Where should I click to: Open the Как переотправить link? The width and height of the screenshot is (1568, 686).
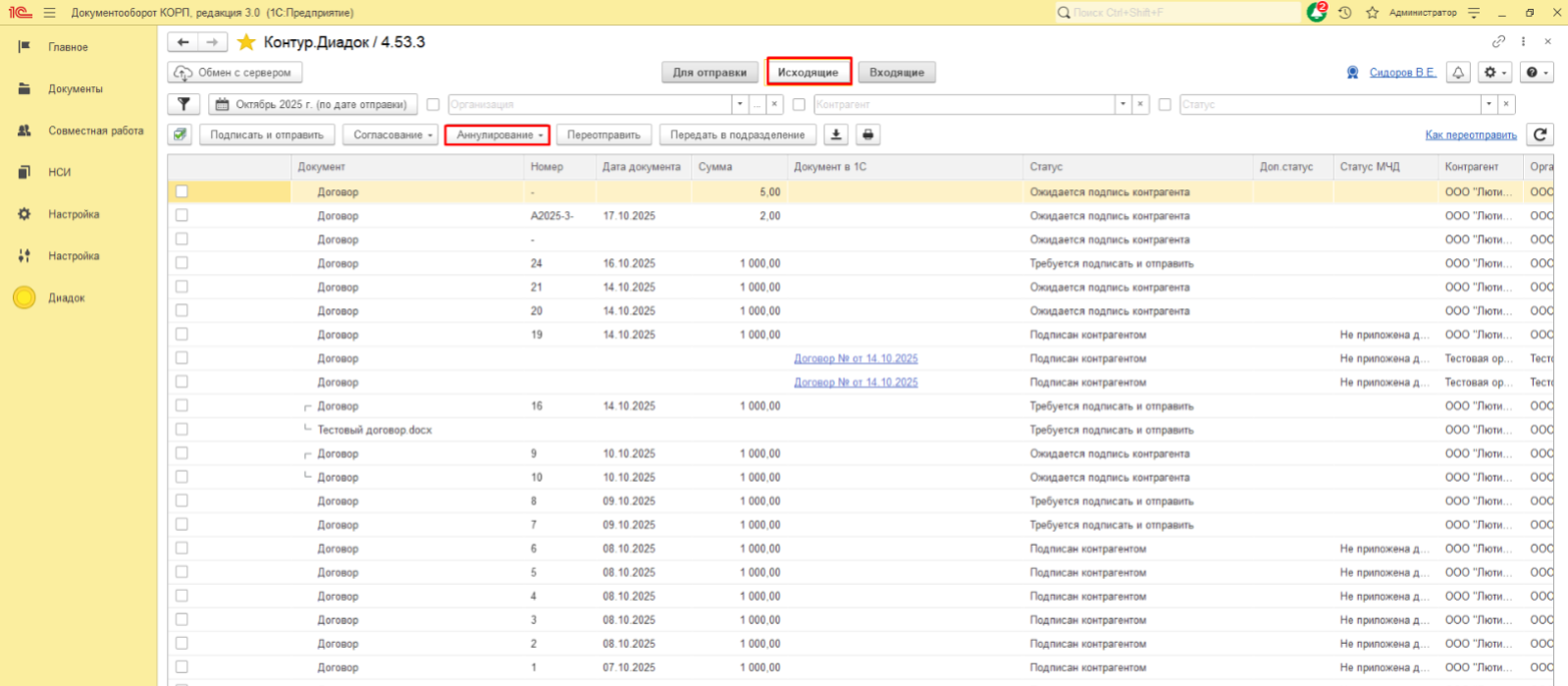[x=1470, y=134]
